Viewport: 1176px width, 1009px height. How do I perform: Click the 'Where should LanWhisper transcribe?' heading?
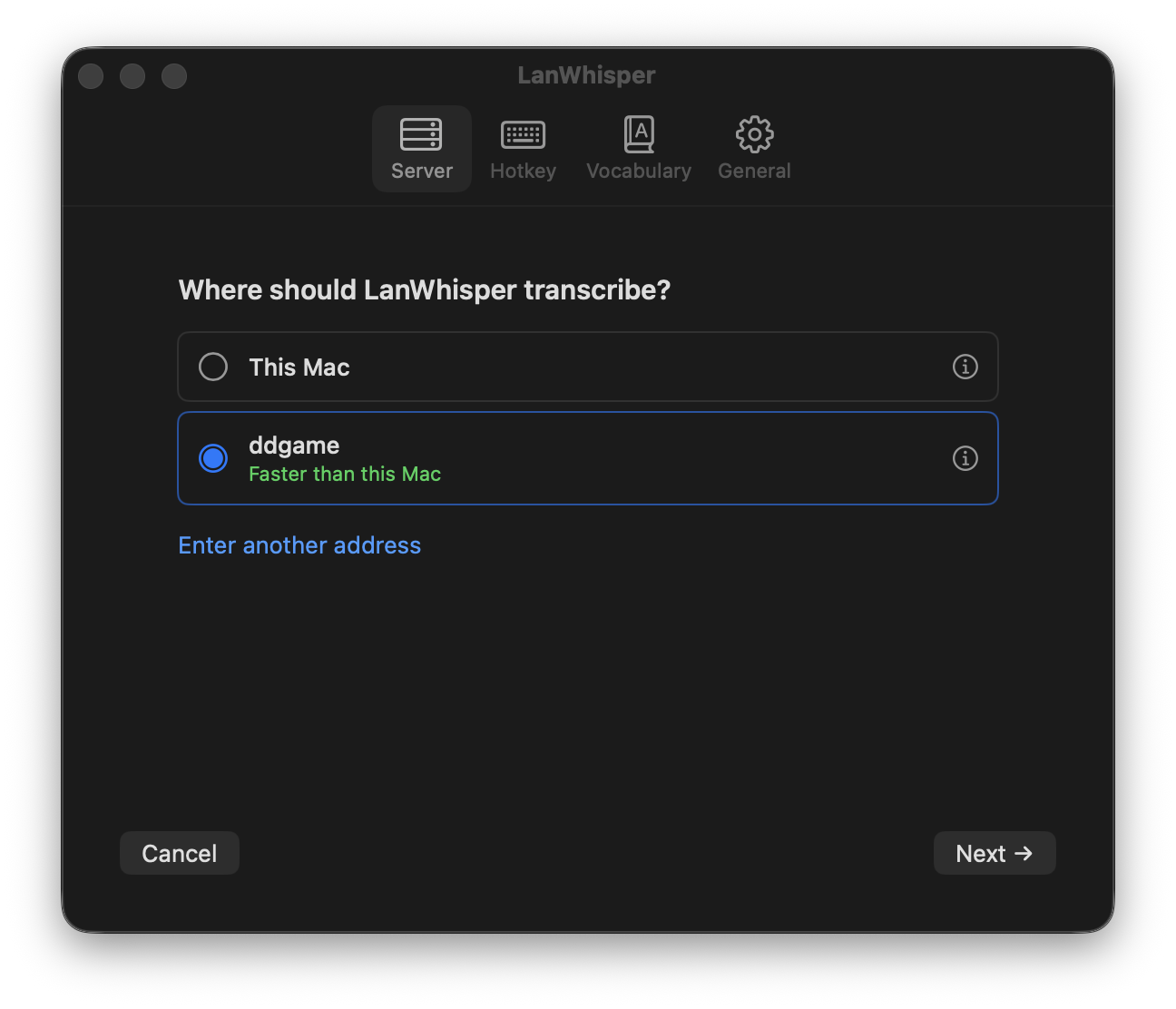[425, 289]
